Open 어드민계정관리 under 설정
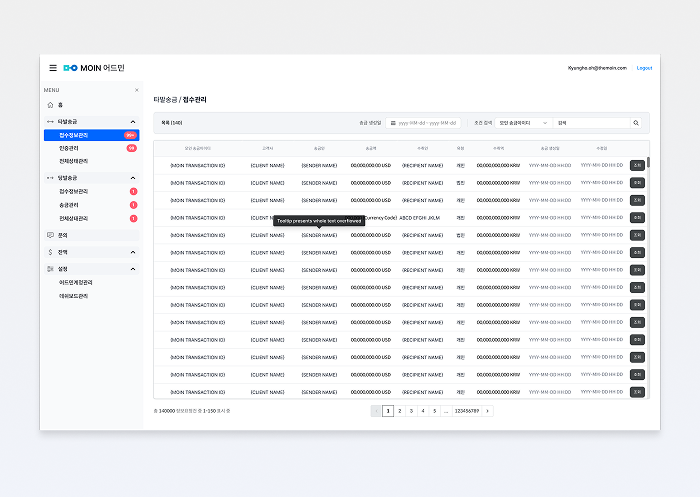Viewport: 700px width, 497px height. coord(76,283)
